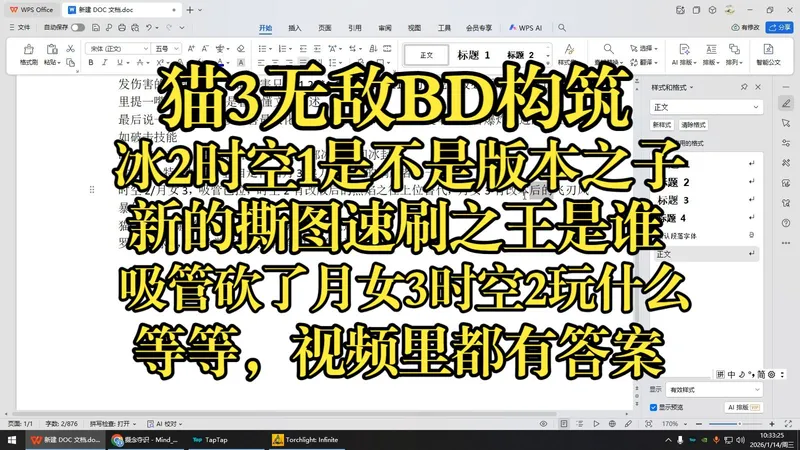Click the Decrease font size icon

(205, 48)
